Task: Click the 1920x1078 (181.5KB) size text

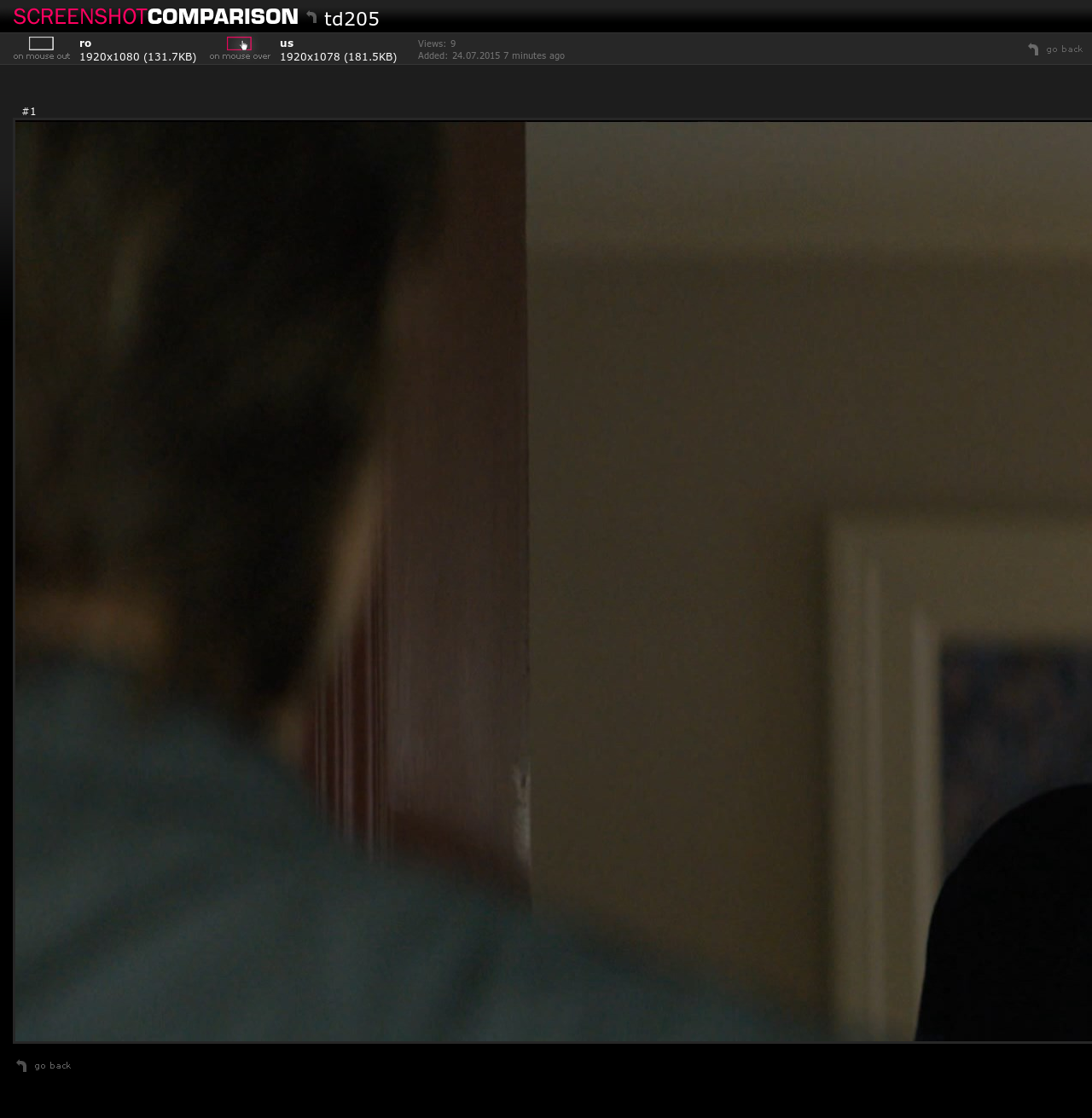Action: [339, 57]
